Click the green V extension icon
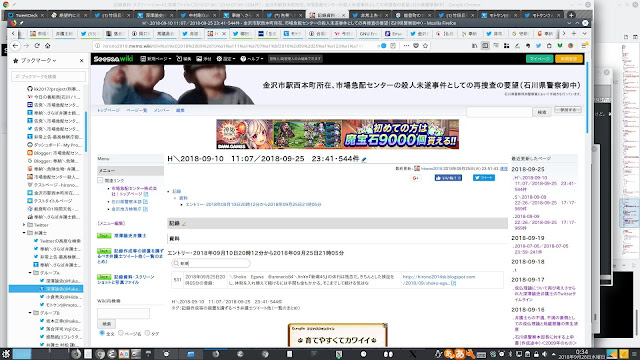The width and height of the screenshot is (640, 360). click(x=560, y=46)
